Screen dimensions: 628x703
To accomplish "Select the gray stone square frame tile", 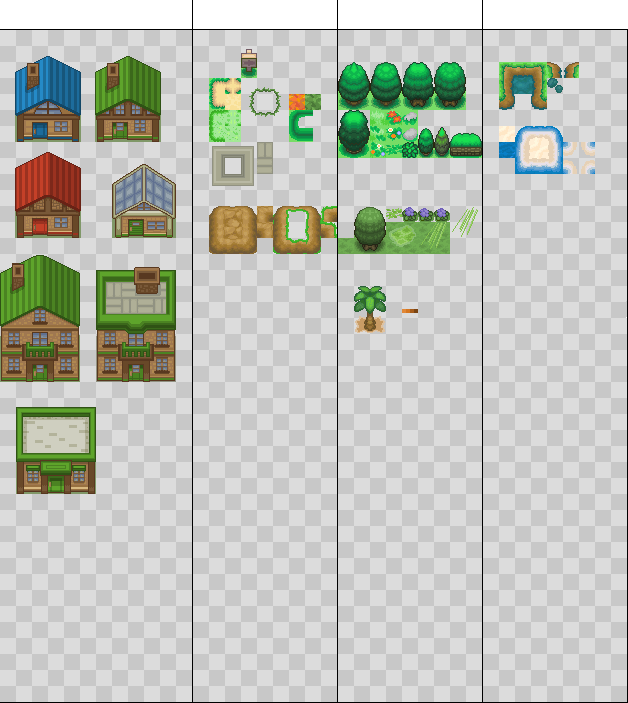I will tap(233, 166).
